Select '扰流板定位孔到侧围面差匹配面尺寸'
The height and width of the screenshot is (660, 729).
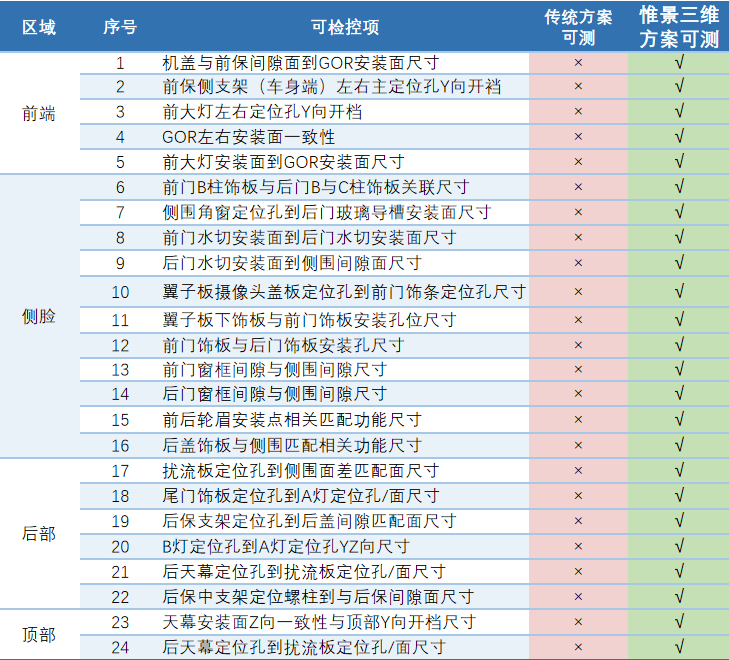point(300,471)
